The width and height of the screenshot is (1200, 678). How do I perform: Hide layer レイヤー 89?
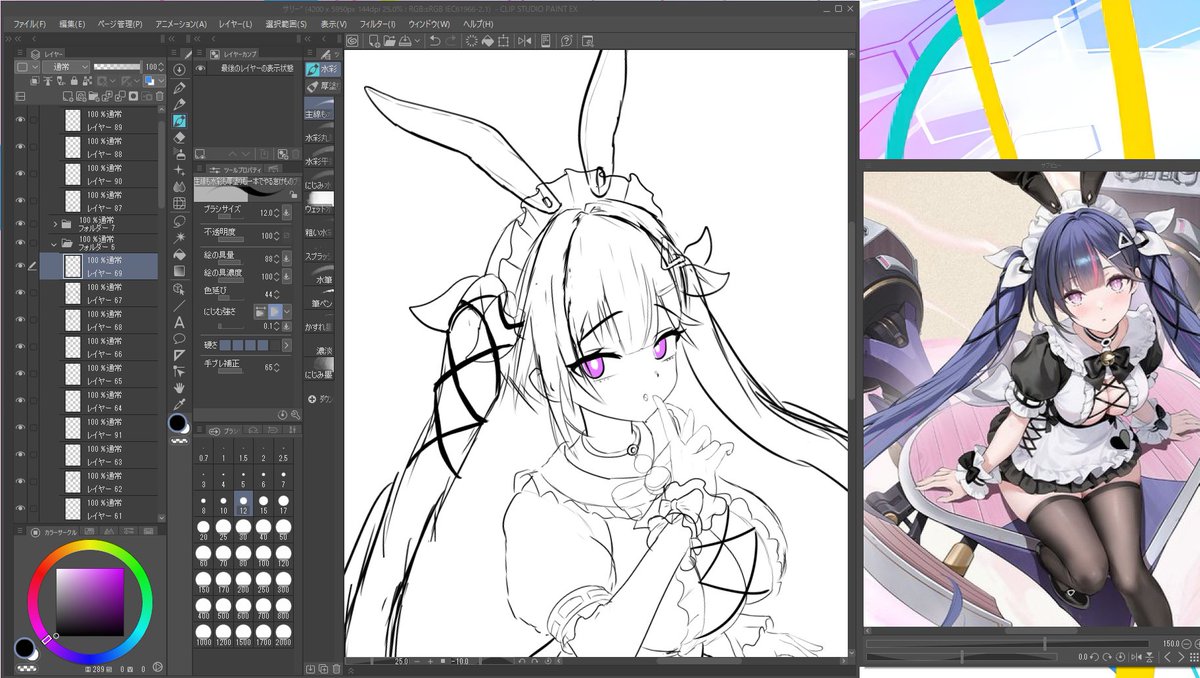pos(20,121)
